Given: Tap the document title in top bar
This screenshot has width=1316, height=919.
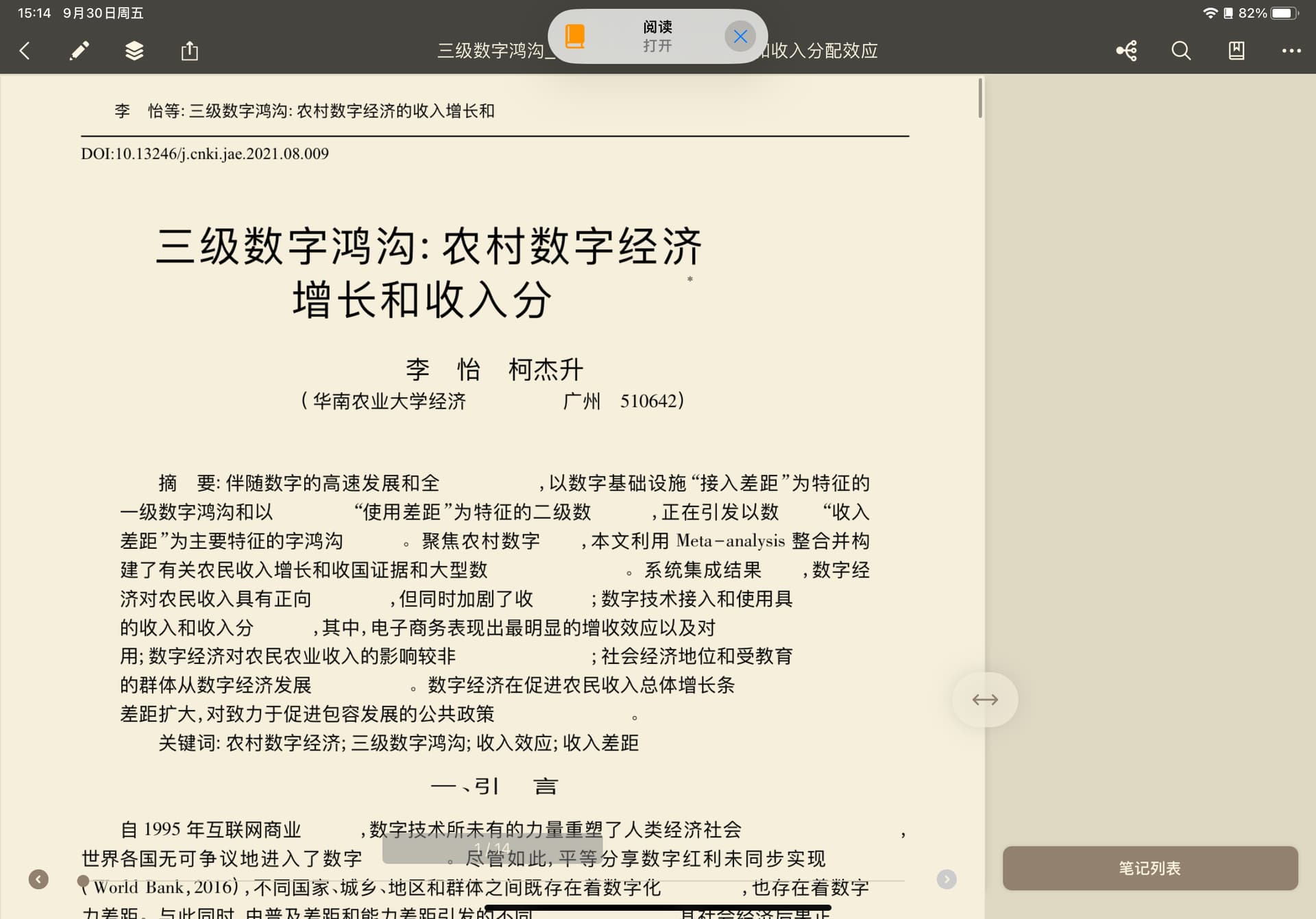Looking at the screenshot, I should click(x=657, y=51).
